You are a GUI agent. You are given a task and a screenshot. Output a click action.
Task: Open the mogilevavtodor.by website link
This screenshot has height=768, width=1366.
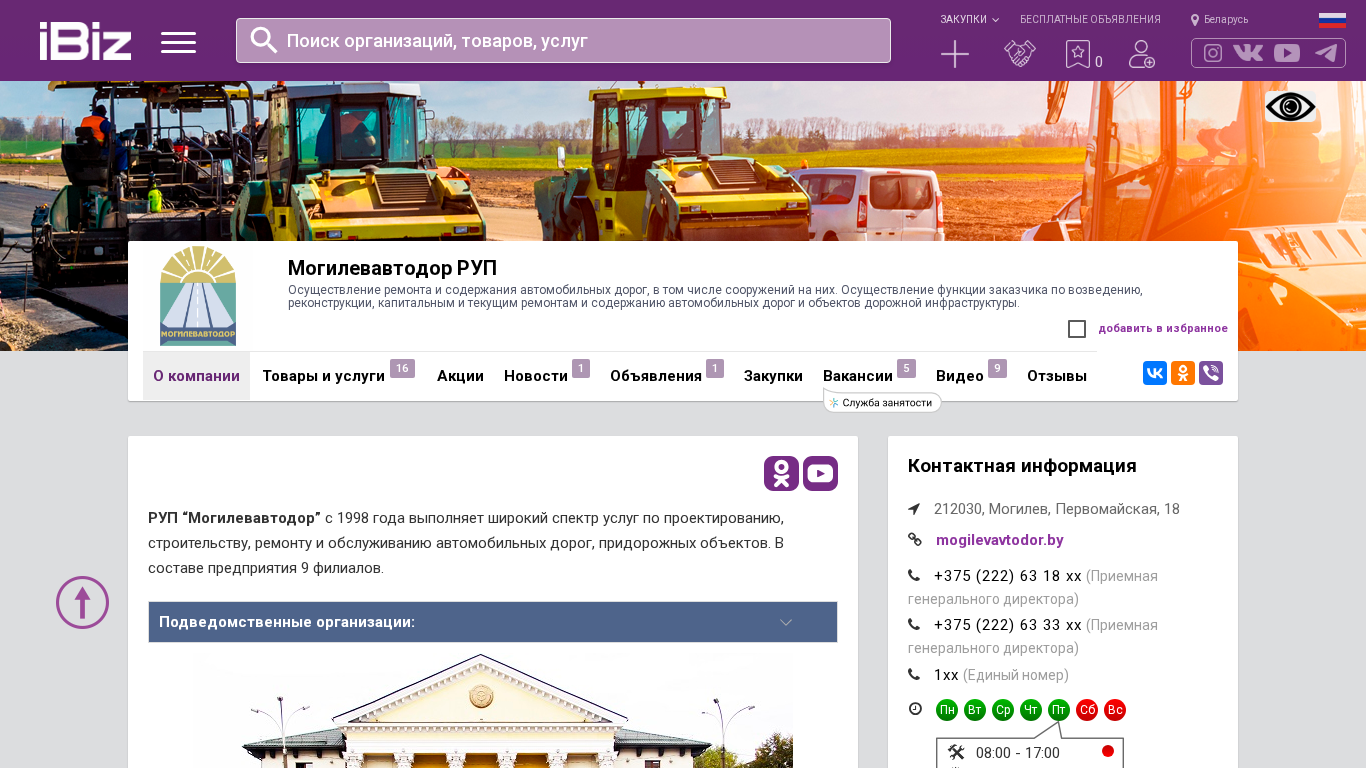[999, 540]
